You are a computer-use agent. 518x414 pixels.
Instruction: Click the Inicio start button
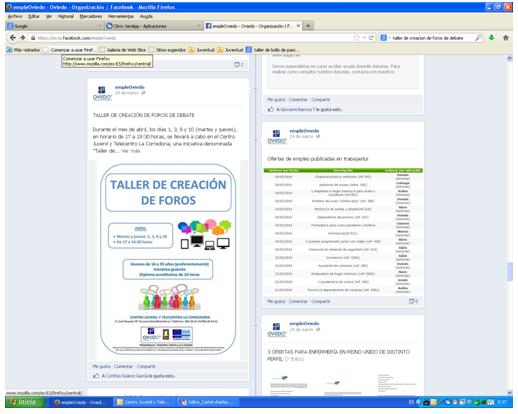pyautogui.click(x=25, y=402)
